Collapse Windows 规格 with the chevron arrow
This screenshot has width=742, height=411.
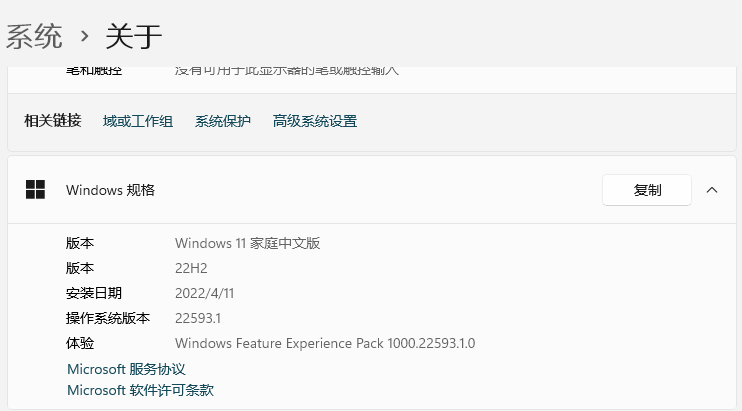(712, 189)
